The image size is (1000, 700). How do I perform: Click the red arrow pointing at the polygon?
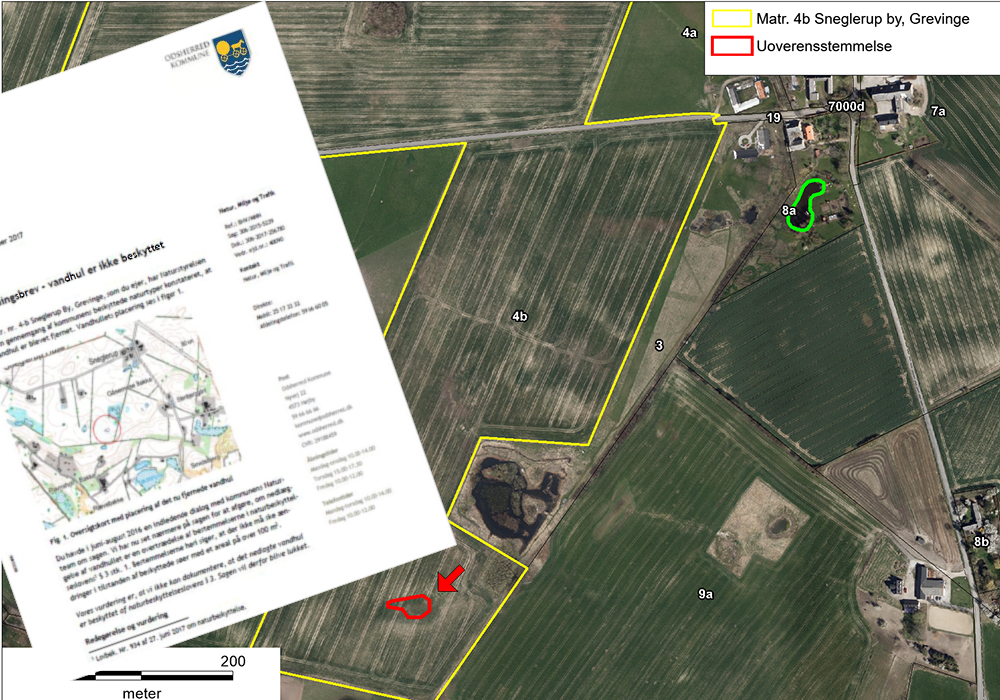pyautogui.click(x=449, y=580)
